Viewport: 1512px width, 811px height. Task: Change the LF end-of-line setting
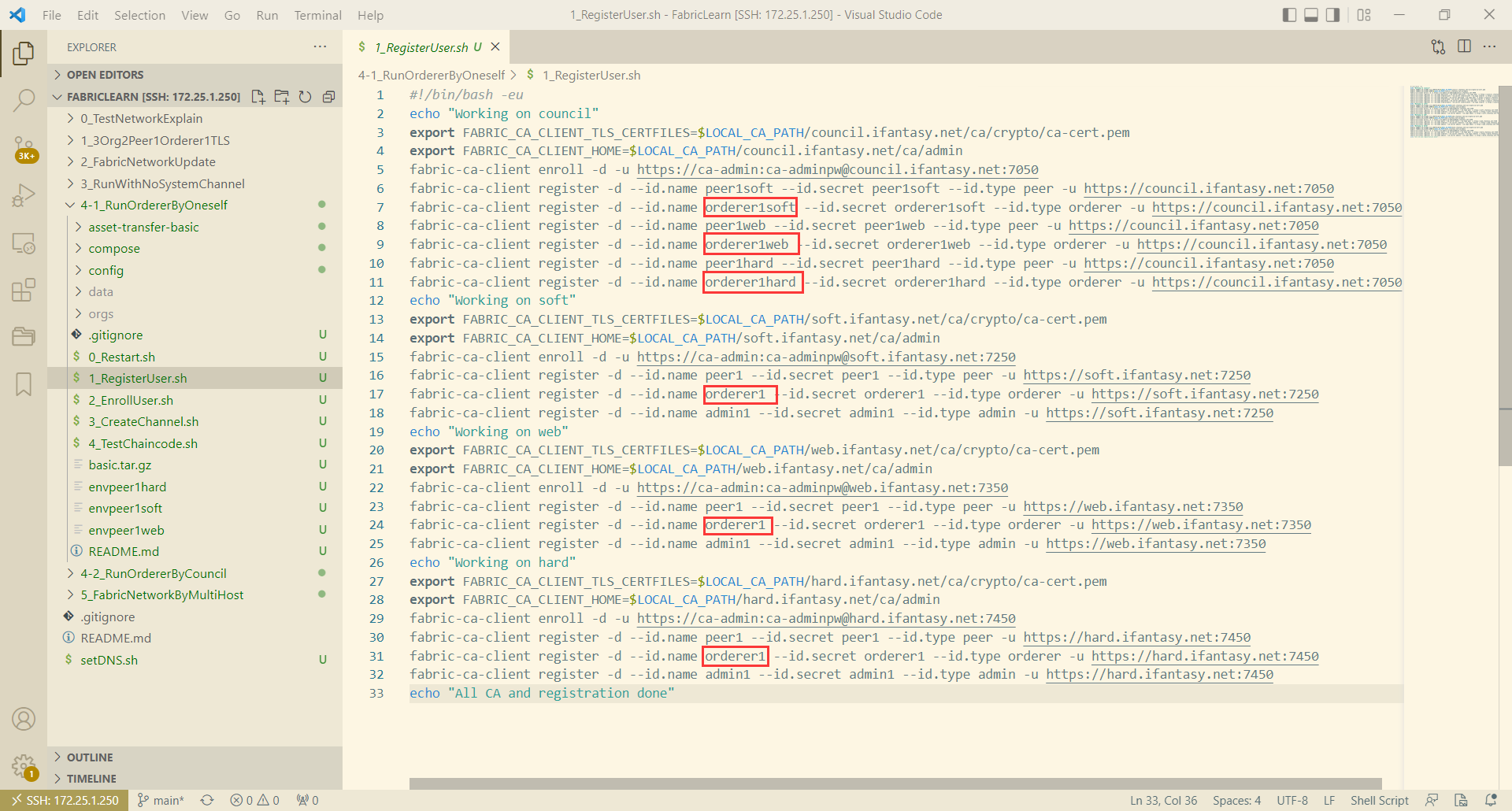[1329, 800]
